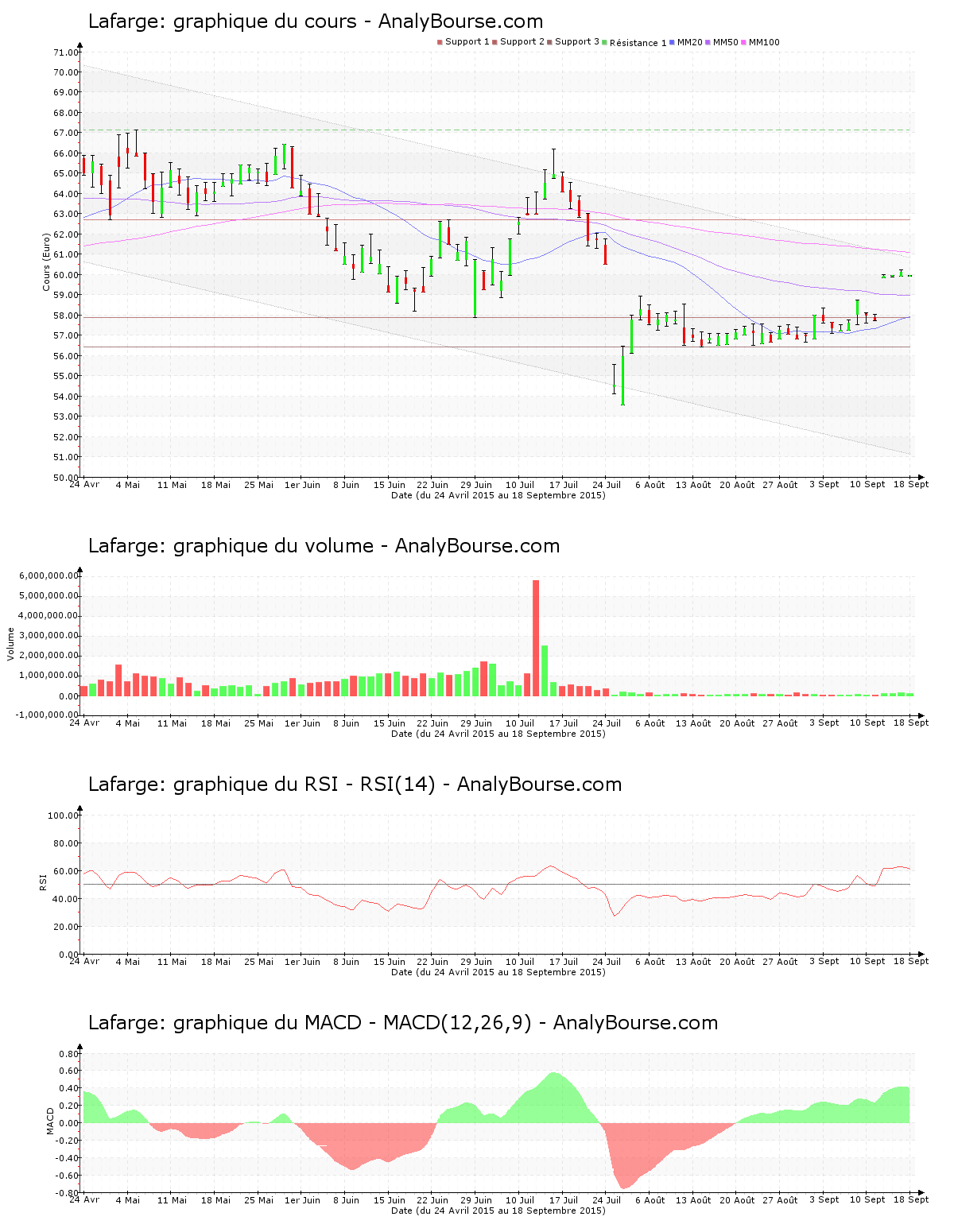
Task: Click '11 Mai' date on RSI chart
Action: tap(172, 962)
